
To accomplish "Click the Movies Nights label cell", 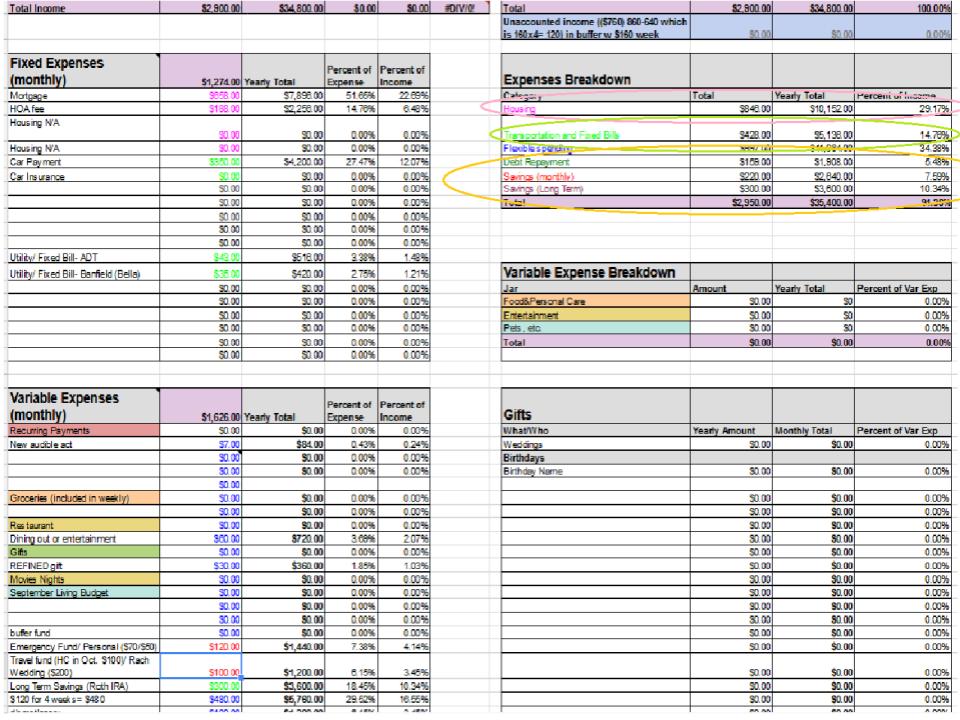I will 83,579.
